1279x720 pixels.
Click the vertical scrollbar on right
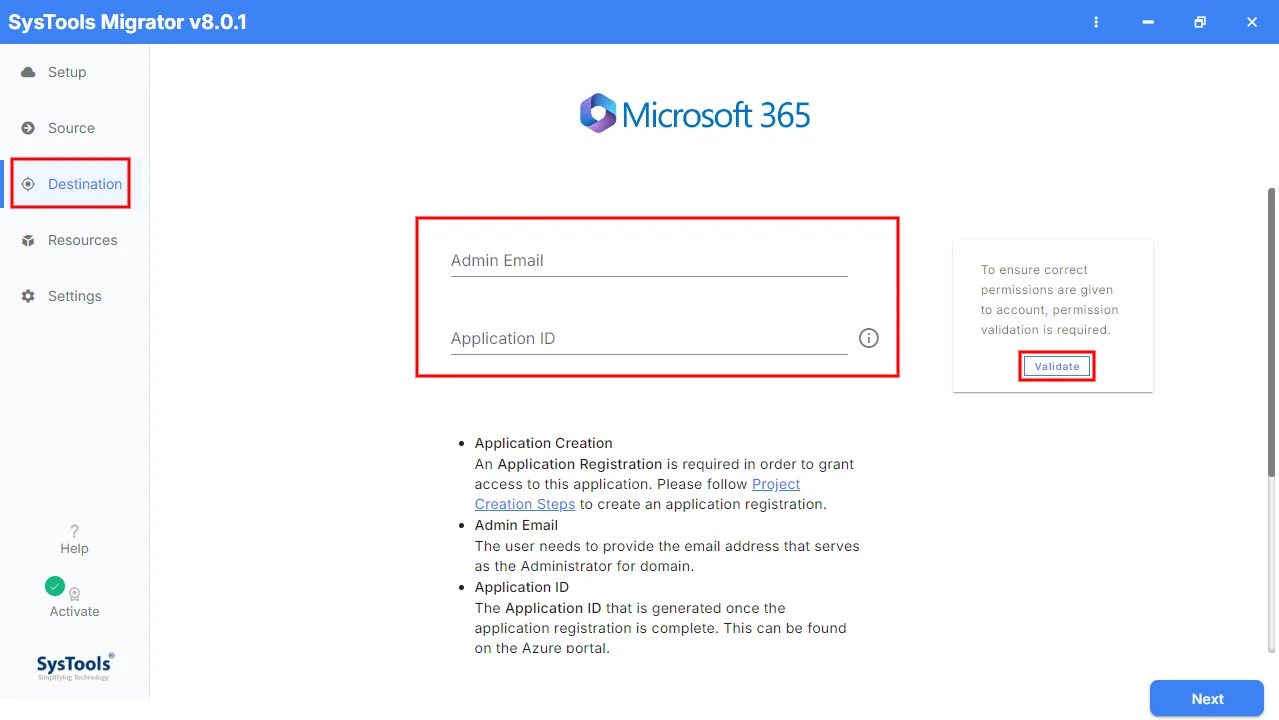pos(1272,330)
